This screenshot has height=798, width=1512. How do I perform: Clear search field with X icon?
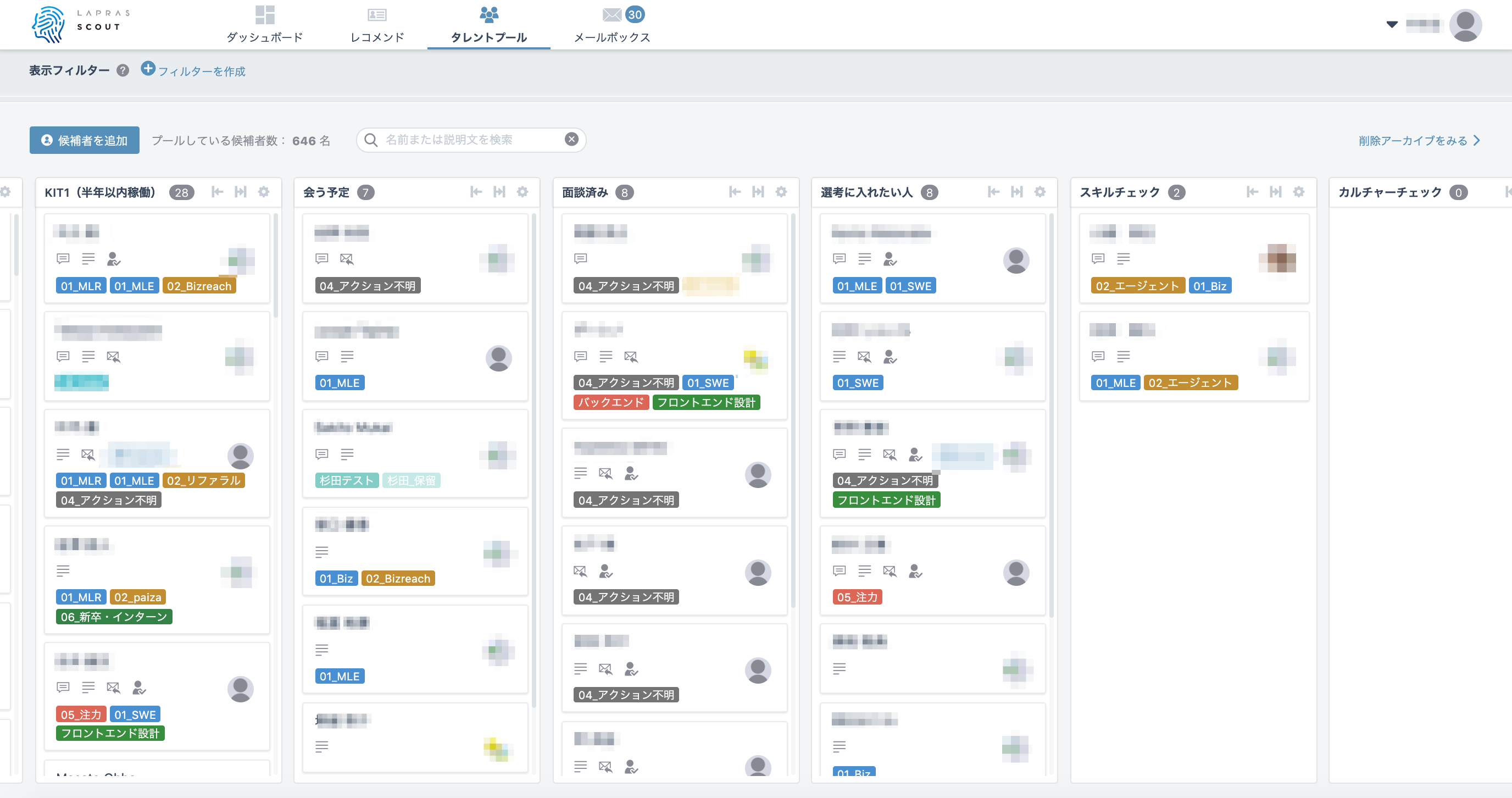571,139
